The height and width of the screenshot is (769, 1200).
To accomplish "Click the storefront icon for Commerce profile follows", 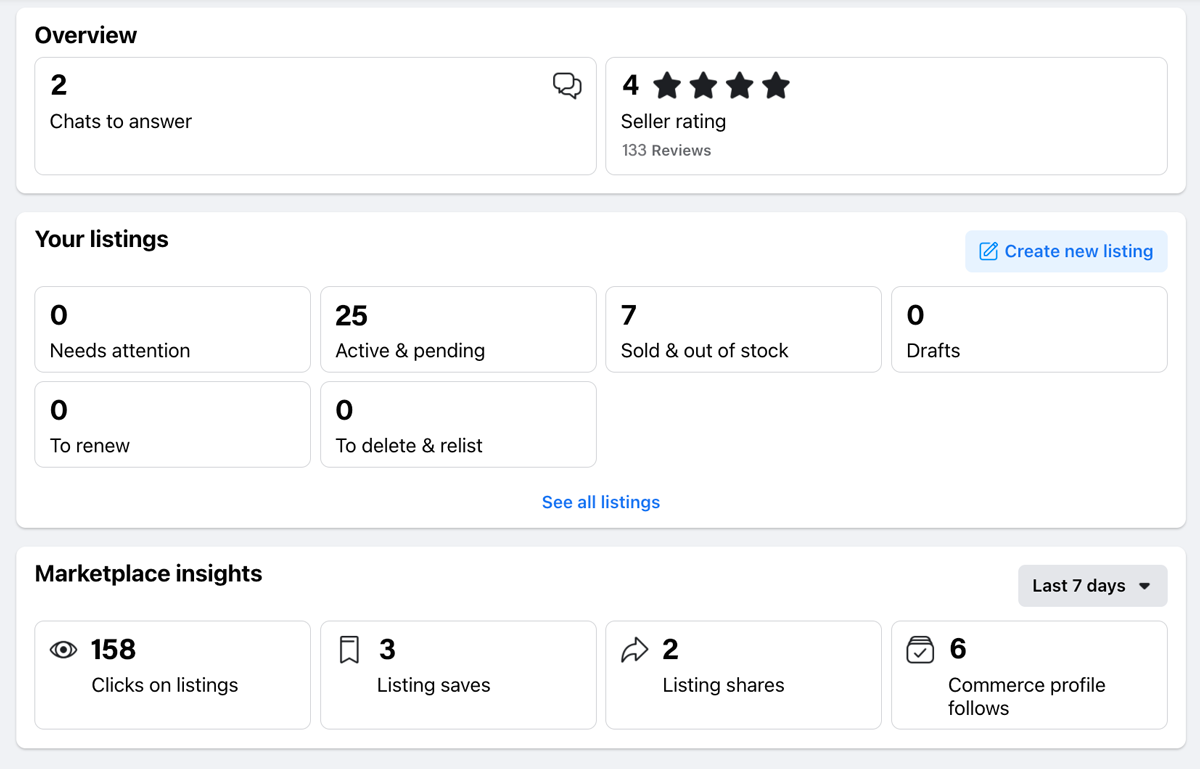I will [921, 649].
